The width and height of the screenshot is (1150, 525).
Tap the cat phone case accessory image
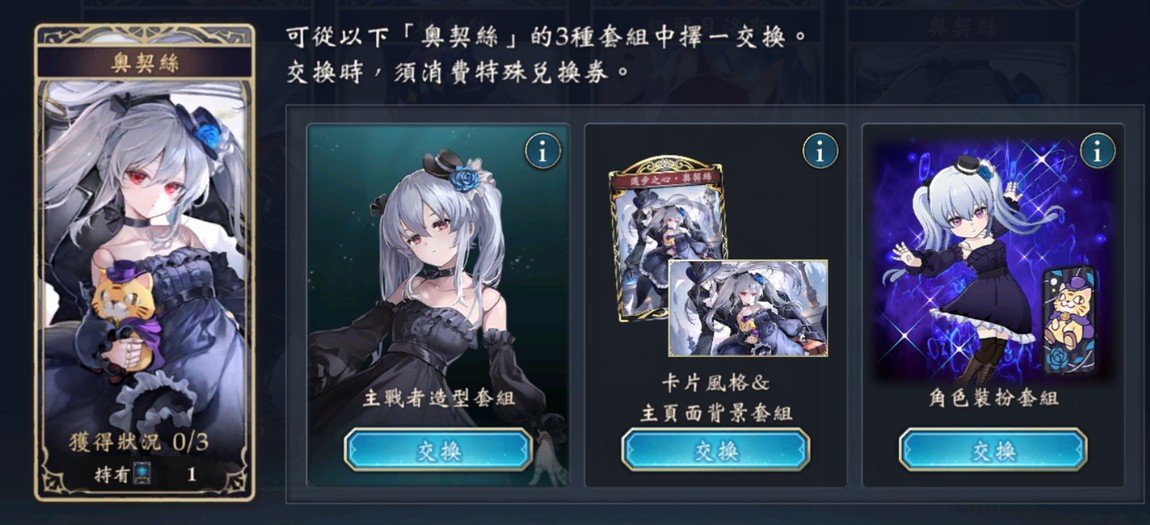coord(1069,321)
